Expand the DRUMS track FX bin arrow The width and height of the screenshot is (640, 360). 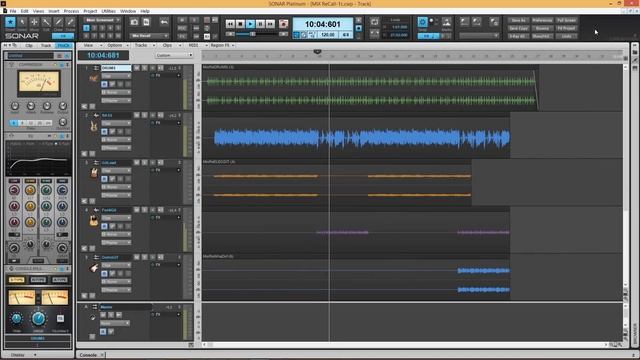[178, 76]
